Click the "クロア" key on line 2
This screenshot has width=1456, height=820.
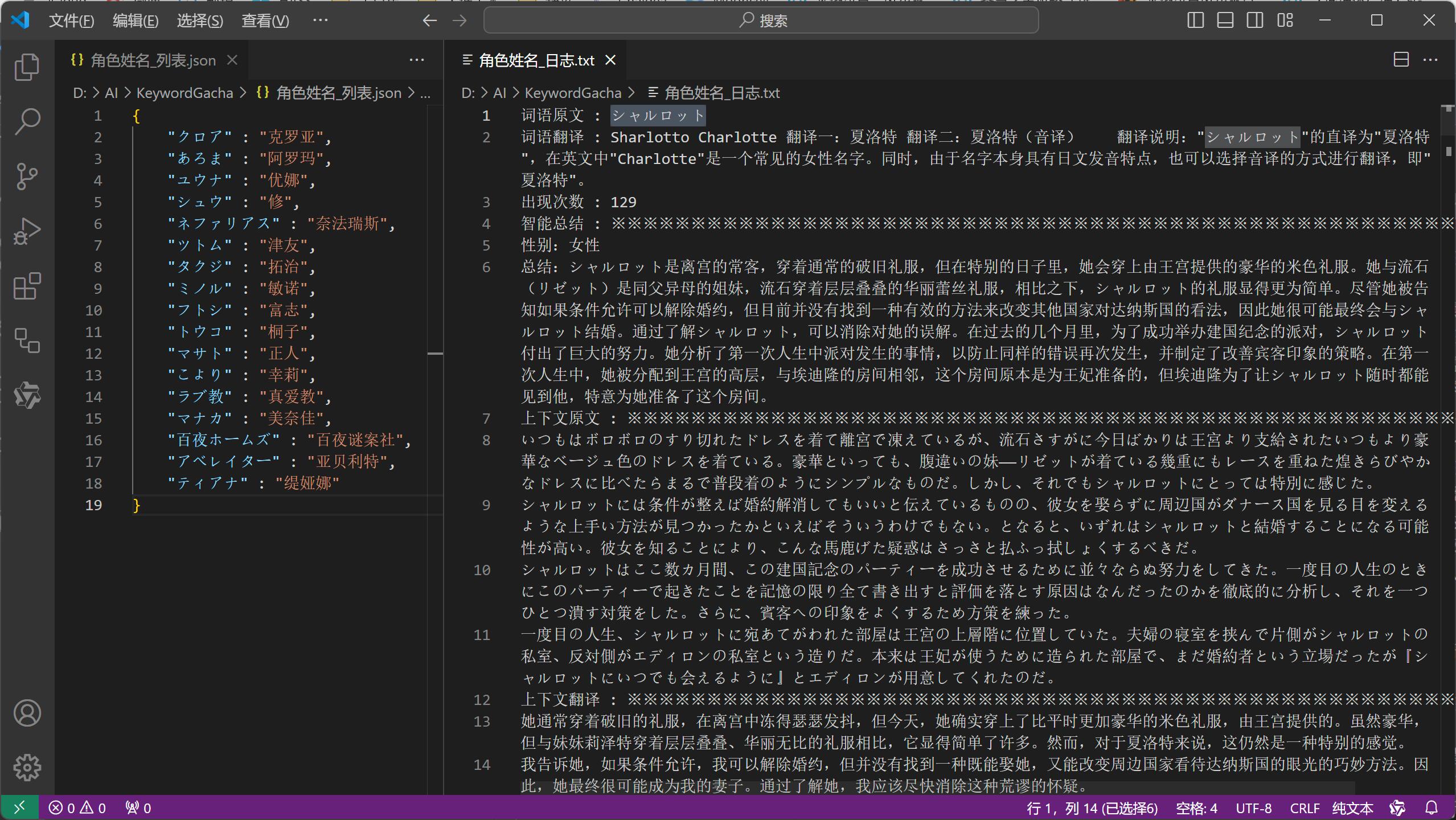pos(200,137)
